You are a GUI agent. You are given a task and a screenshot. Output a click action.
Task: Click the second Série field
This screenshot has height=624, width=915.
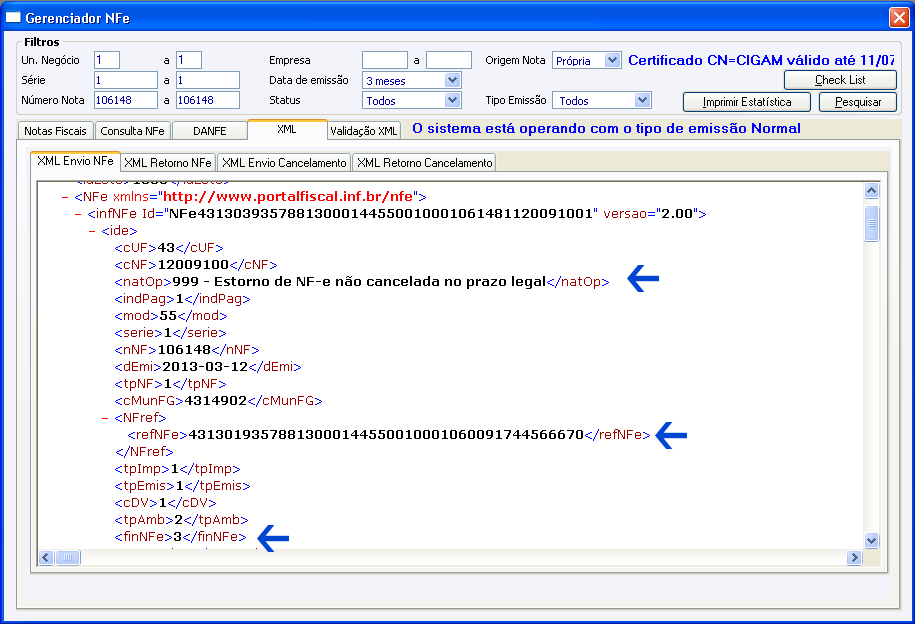[x=208, y=79]
